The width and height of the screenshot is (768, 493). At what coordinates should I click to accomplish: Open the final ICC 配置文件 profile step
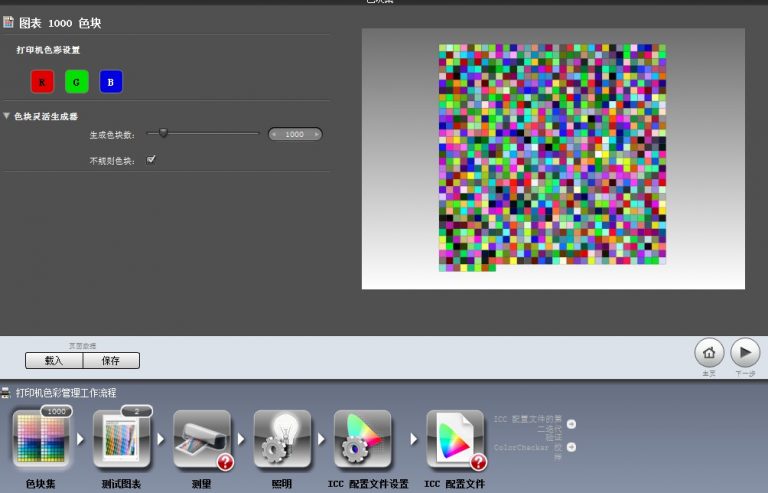[455, 441]
